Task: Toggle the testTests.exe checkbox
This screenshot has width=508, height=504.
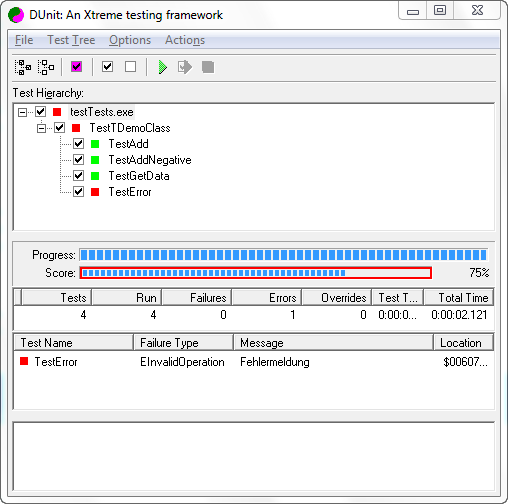Action: [x=41, y=112]
